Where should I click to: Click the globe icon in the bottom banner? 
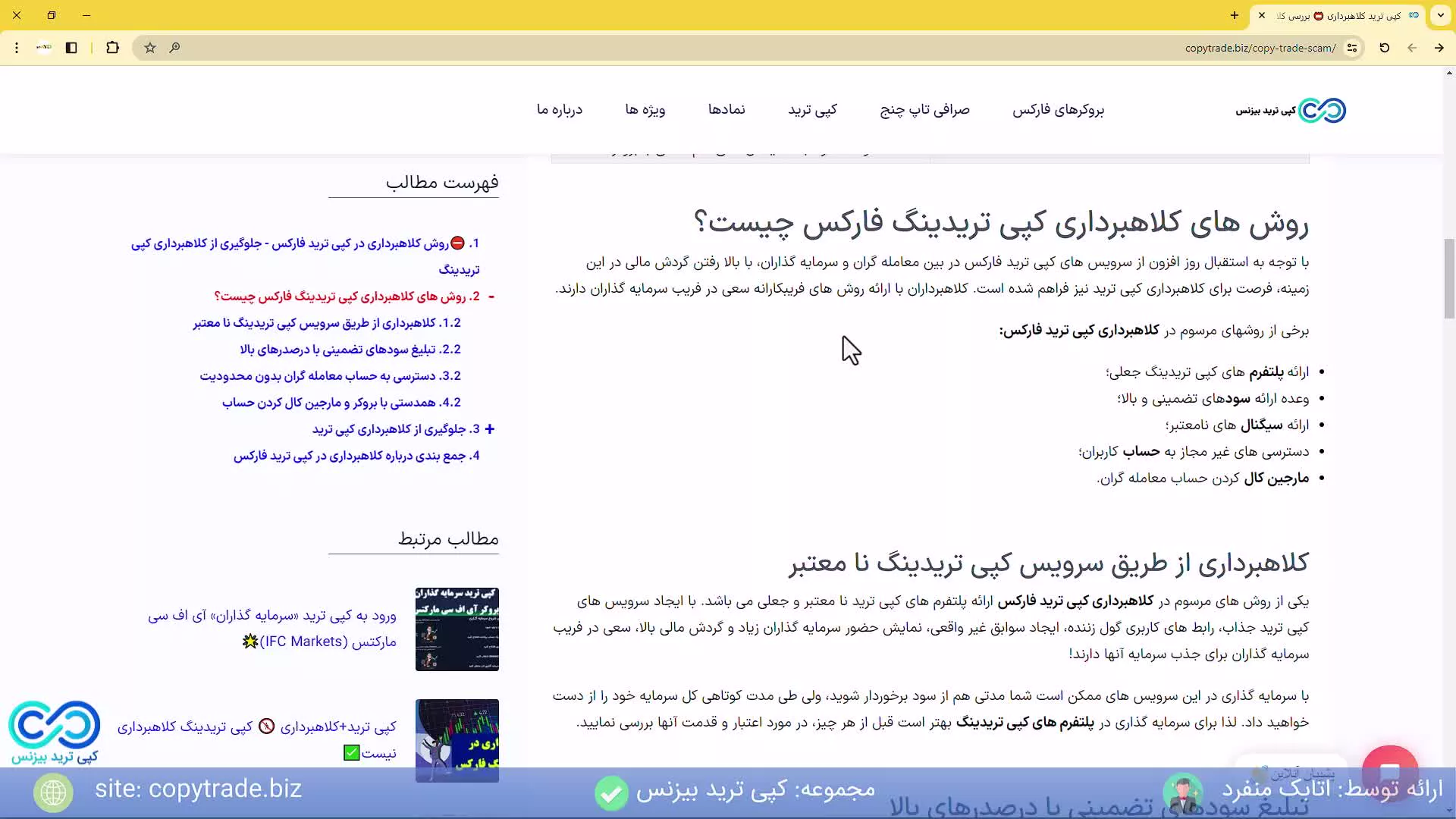[x=53, y=793]
